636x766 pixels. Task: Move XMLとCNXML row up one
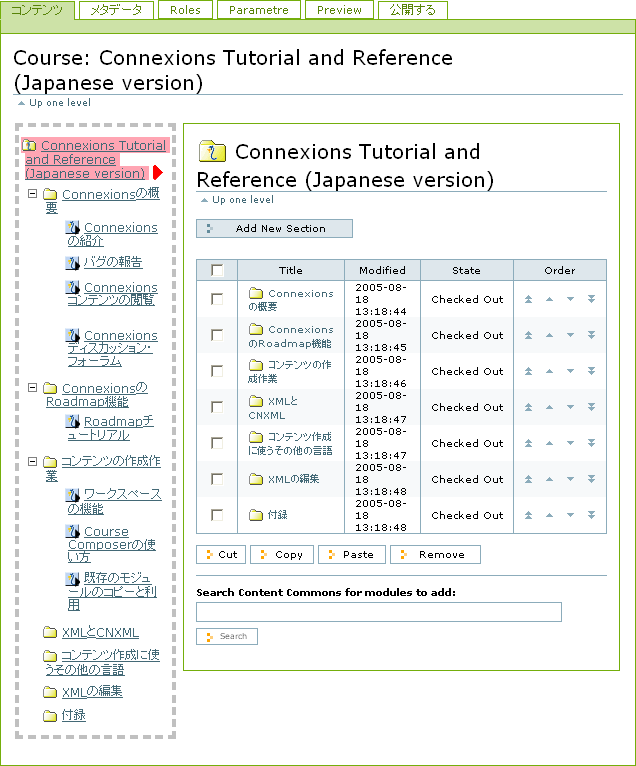tap(550, 407)
